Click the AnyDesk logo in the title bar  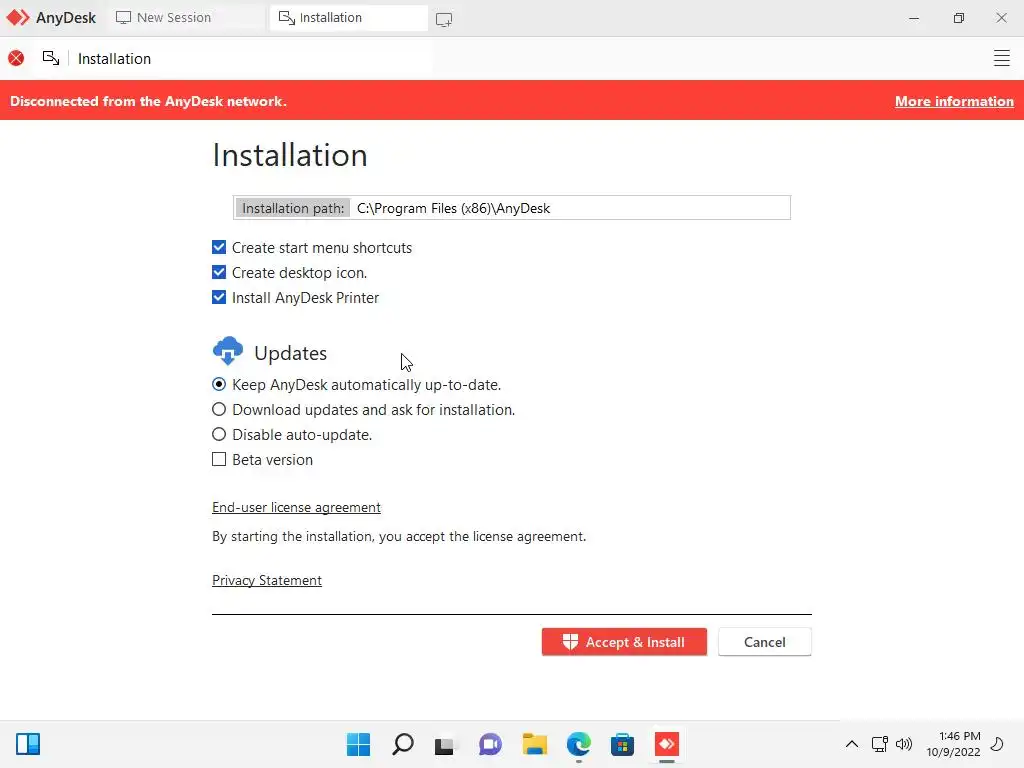click(51, 18)
